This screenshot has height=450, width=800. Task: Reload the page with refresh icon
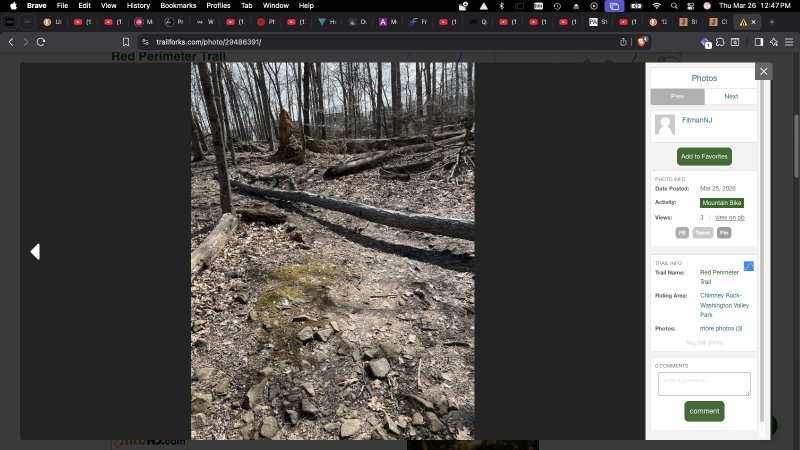[x=41, y=41]
